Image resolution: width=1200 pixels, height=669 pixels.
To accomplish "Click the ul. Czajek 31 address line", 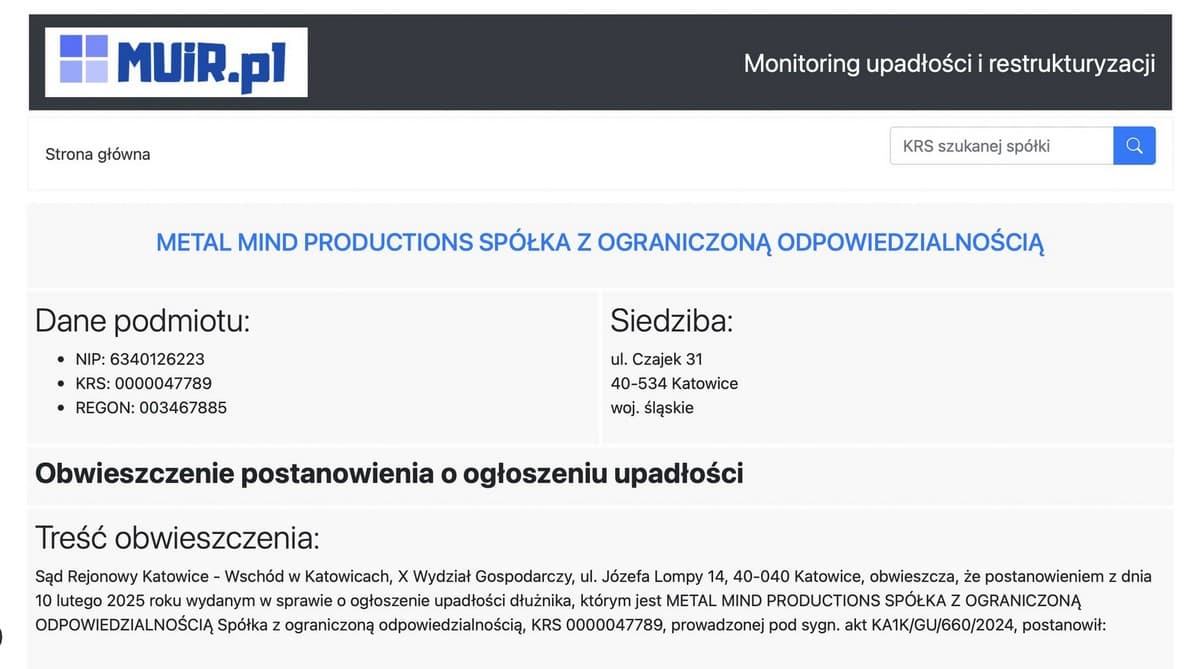I will pos(657,359).
